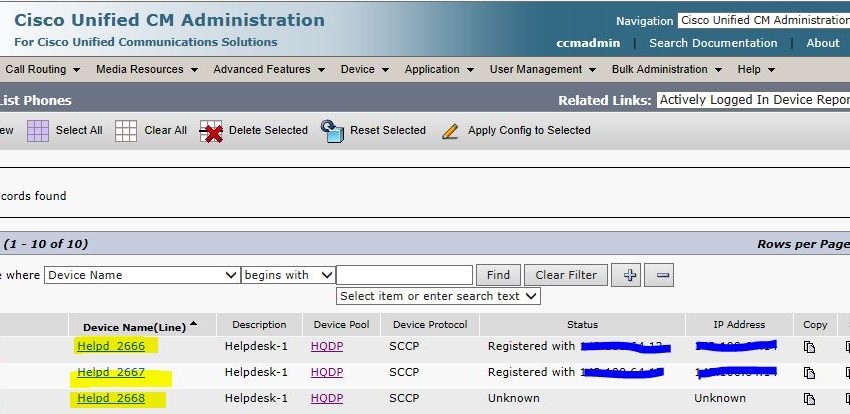Click the Apply Config to Selected pencil icon
Screen dimensions: 850x414
coord(451,131)
